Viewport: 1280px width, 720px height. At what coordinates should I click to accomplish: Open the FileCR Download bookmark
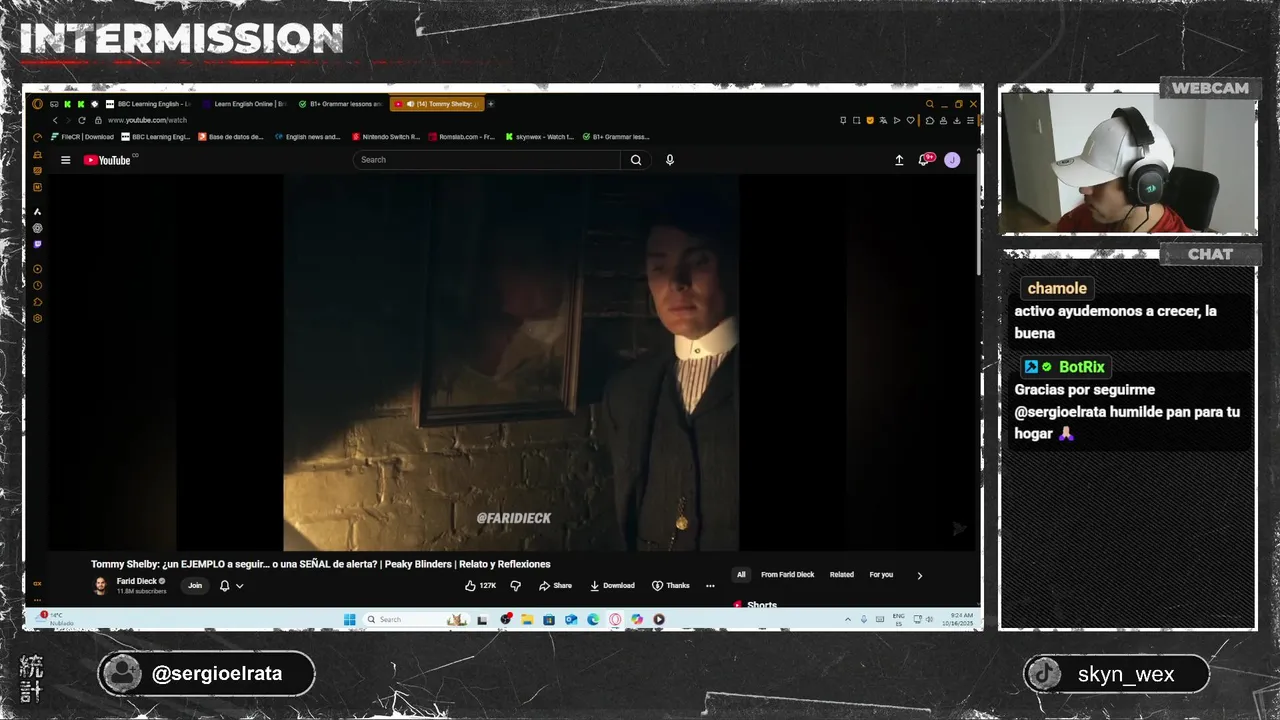(x=82, y=137)
